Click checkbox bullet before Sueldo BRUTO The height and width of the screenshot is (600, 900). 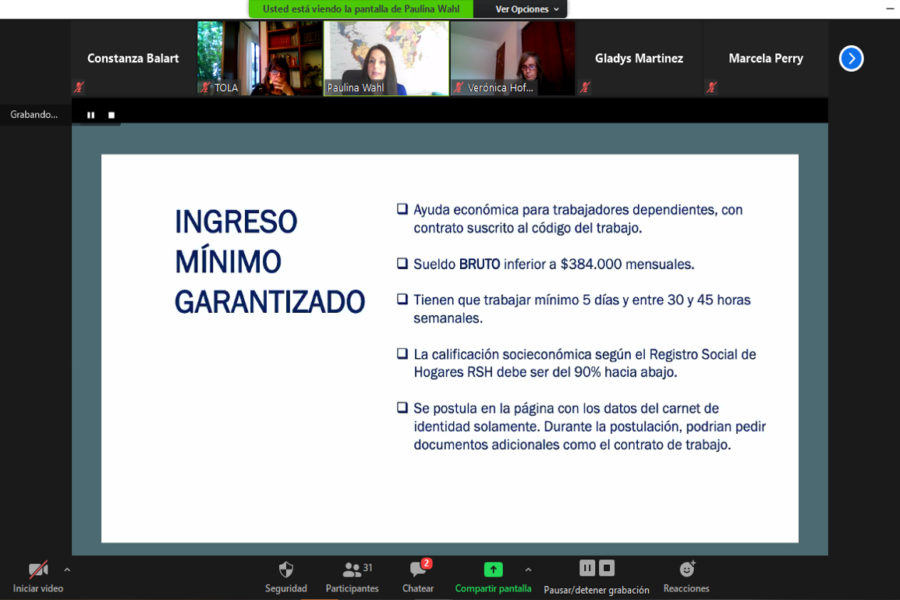point(402,264)
